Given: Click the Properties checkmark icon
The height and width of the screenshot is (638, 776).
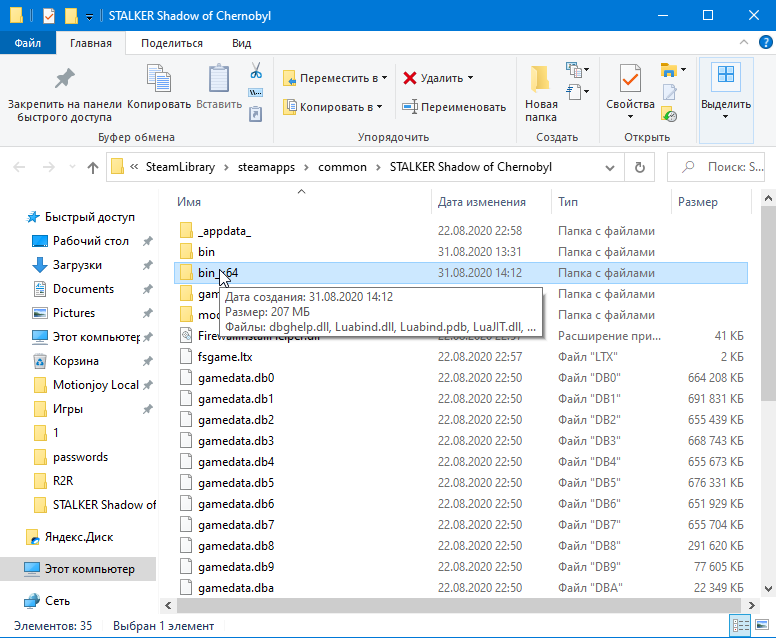Looking at the screenshot, I should [x=630, y=79].
